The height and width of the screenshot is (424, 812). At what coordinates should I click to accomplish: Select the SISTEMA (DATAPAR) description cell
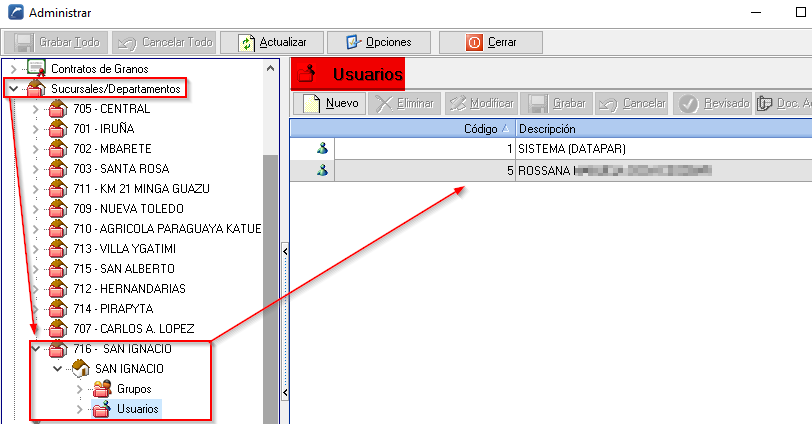[664, 149]
